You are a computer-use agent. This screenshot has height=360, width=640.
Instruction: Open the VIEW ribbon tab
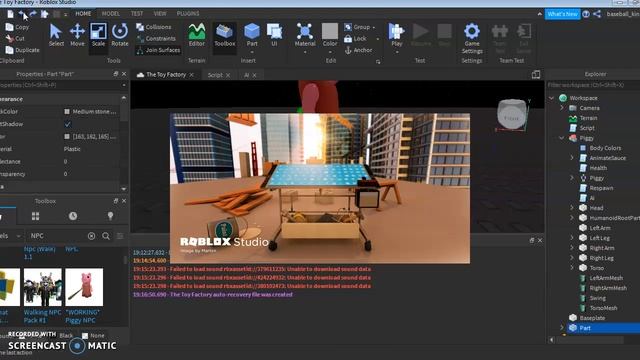160,13
